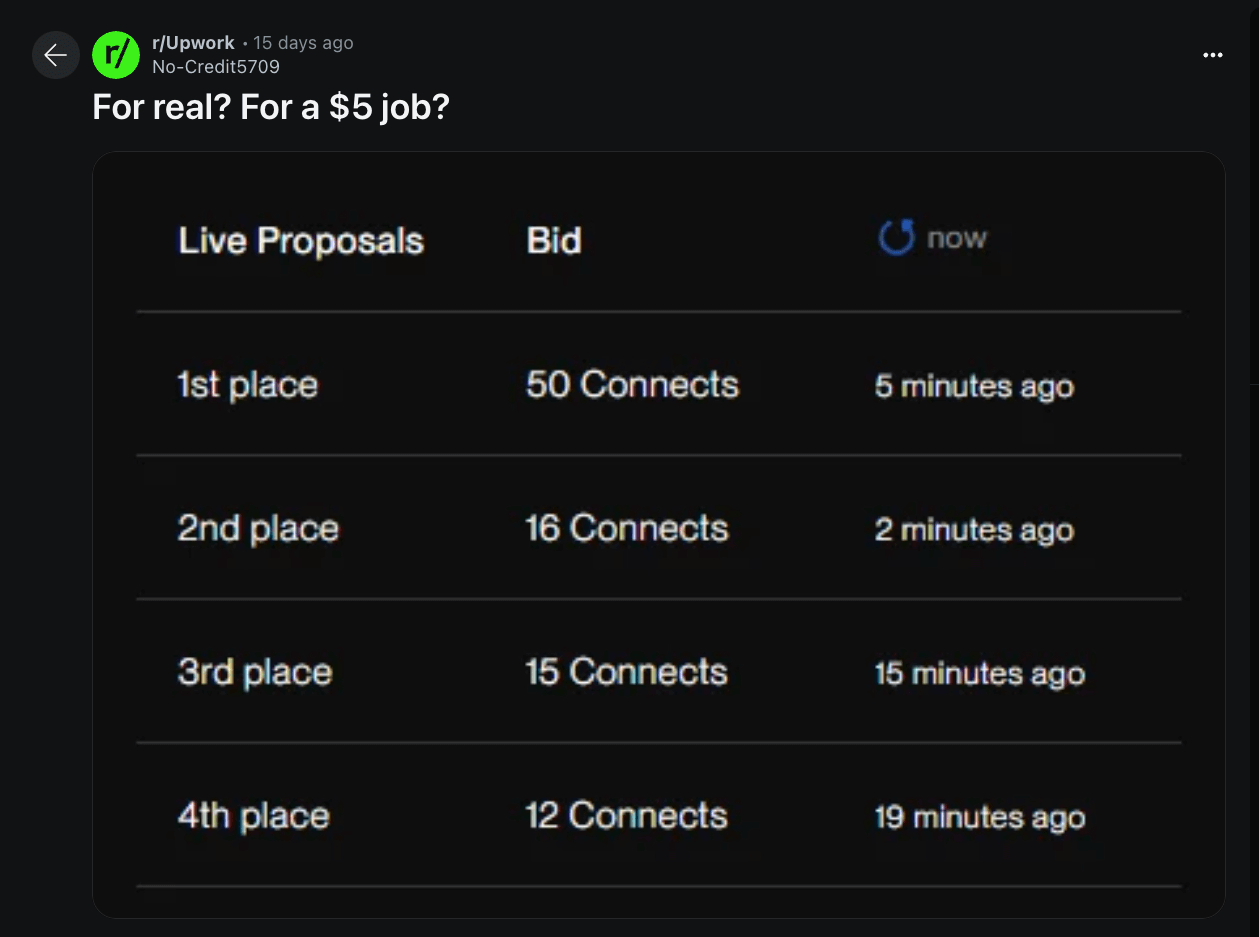This screenshot has height=937, width=1259.
Task: Click the '15 days ago' timestamp
Action: 303,43
